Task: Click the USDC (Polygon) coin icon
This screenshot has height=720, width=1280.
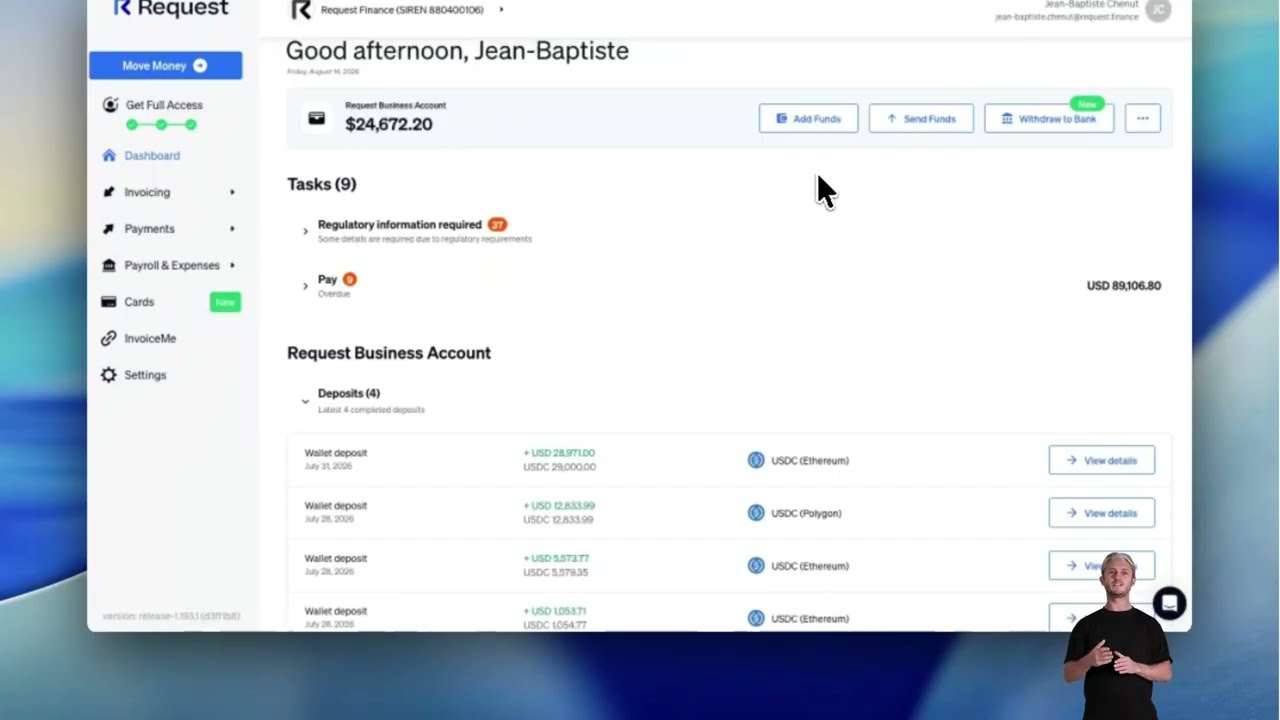Action: pos(756,513)
